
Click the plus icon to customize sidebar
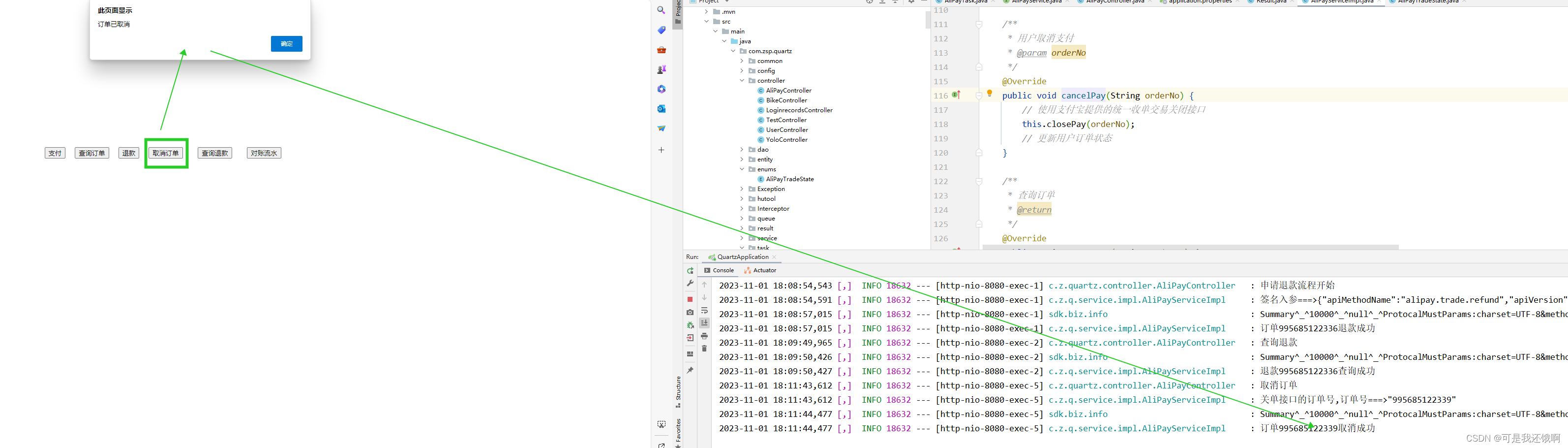click(x=661, y=150)
